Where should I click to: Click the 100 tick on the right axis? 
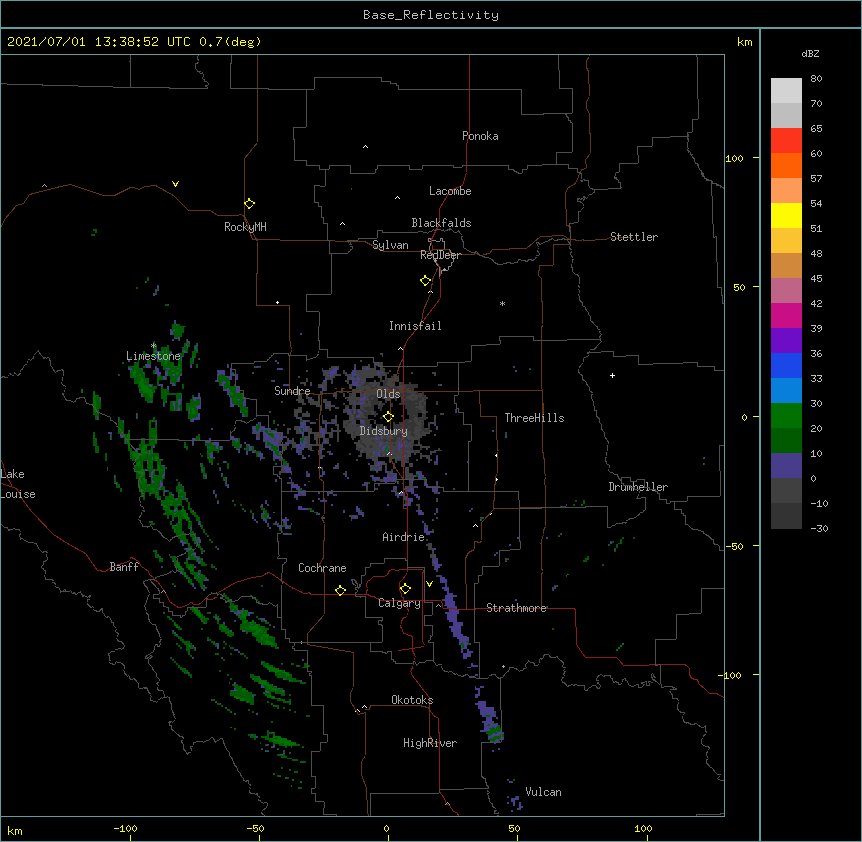[734, 158]
